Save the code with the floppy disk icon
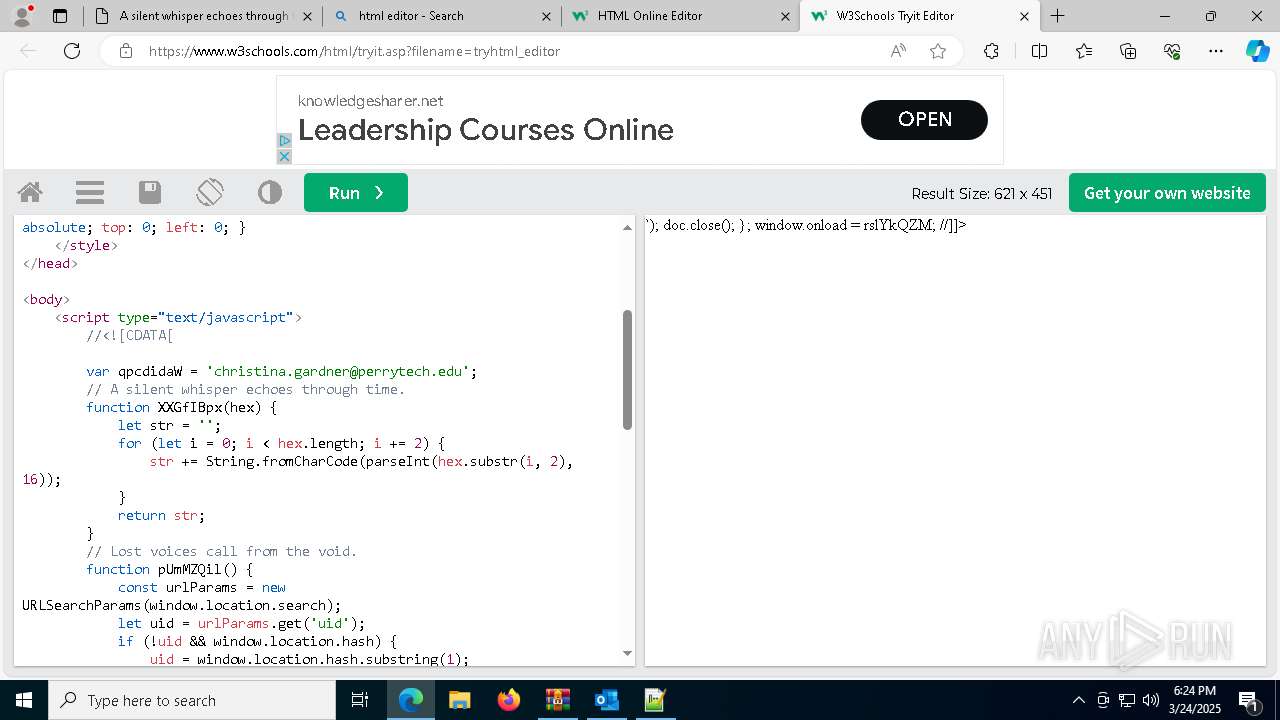Image resolution: width=1280 pixels, height=720 pixels. [150, 192]
